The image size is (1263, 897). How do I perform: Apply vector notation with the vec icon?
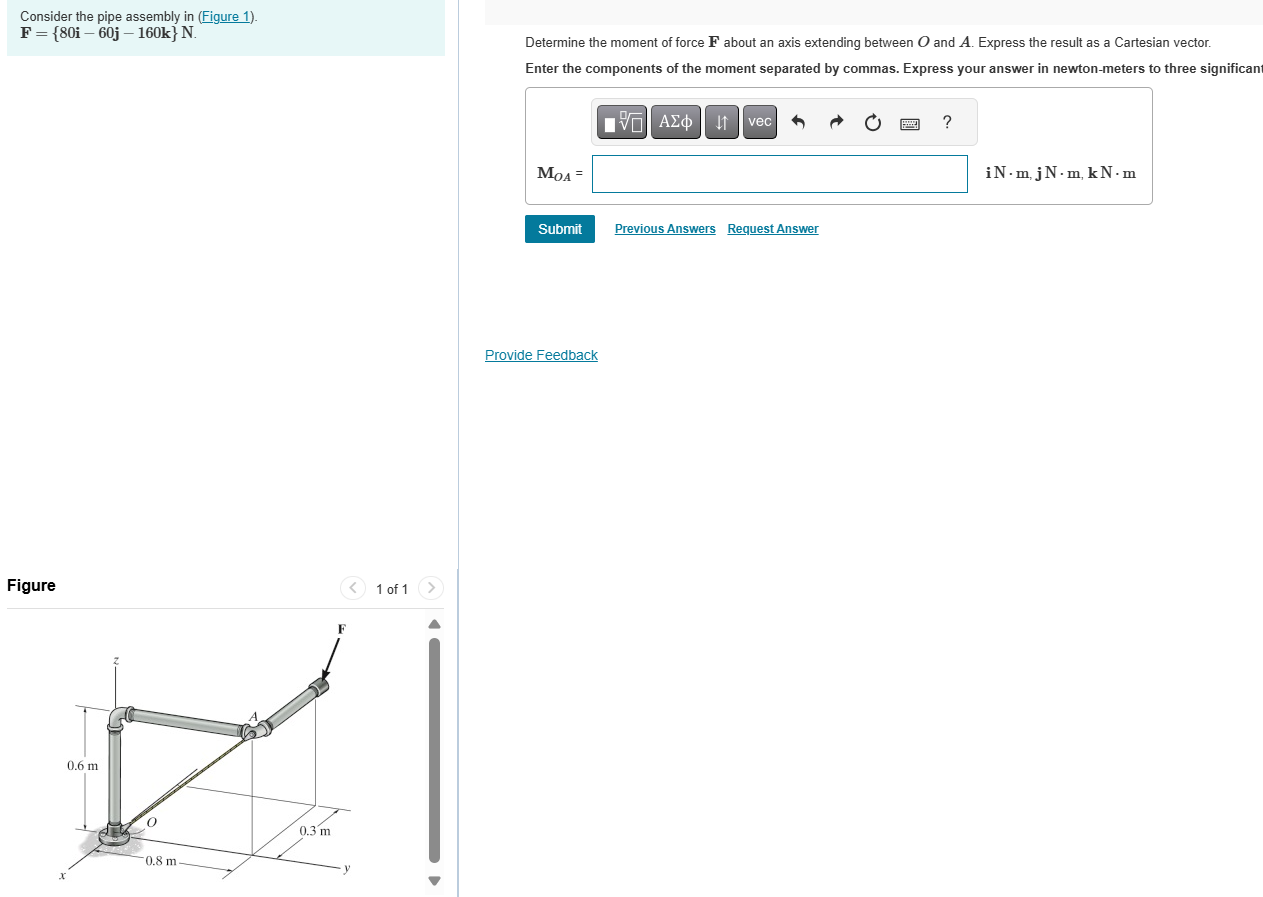(759, 121)
